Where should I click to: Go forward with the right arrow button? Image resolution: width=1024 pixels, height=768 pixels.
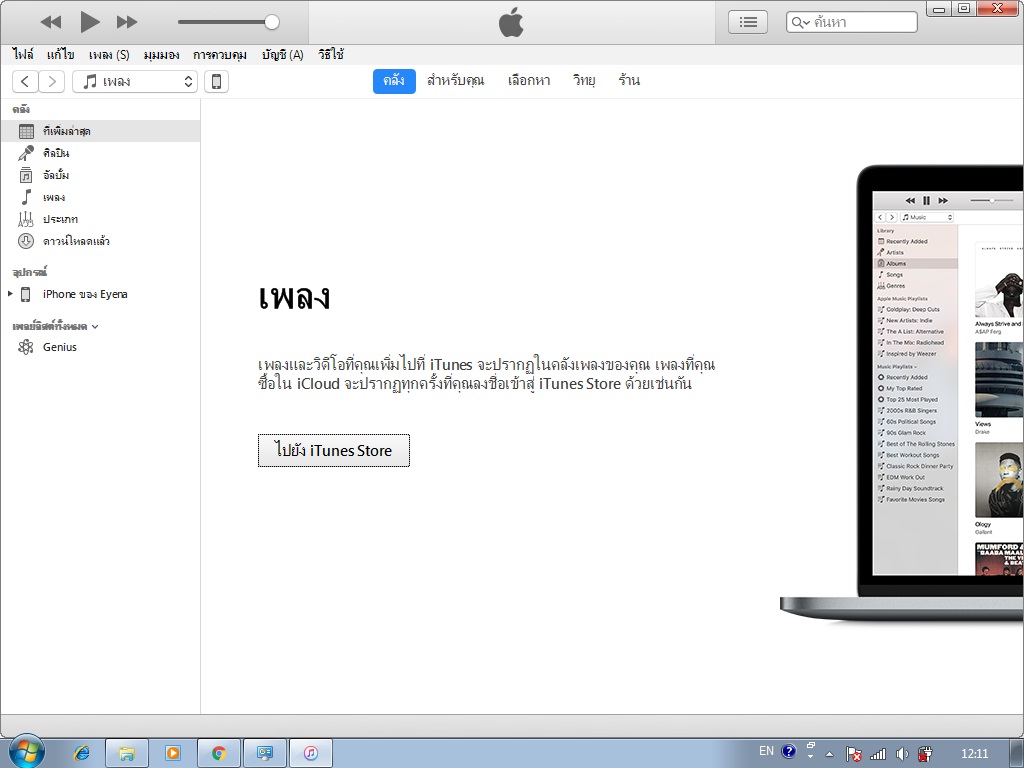[52, 82]
